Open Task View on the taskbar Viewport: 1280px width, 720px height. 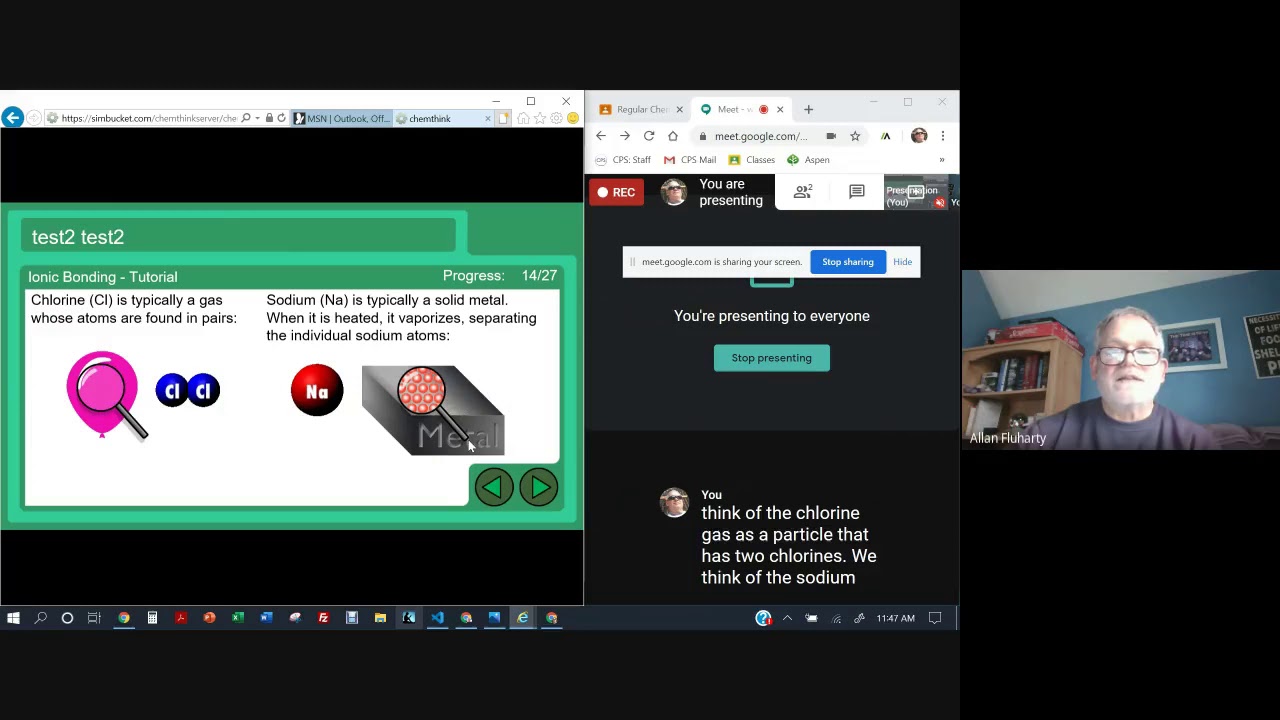tap(94, 618)
